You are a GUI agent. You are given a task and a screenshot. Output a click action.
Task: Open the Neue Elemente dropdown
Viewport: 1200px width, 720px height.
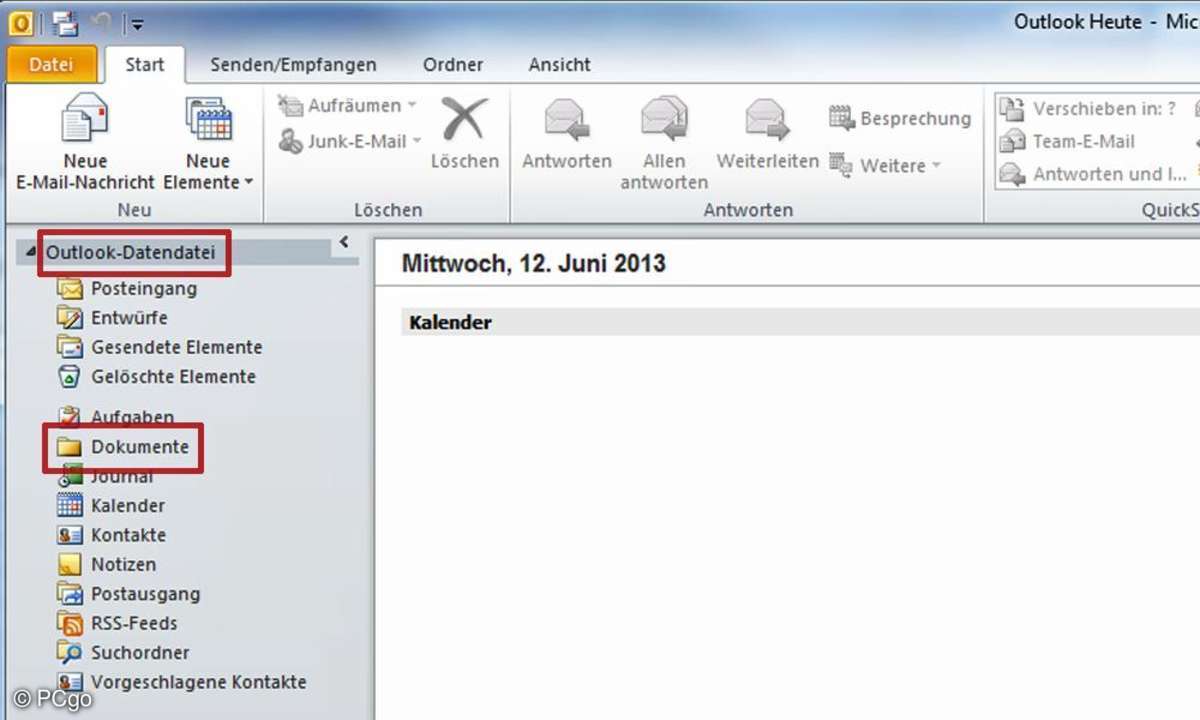point(208,182)
